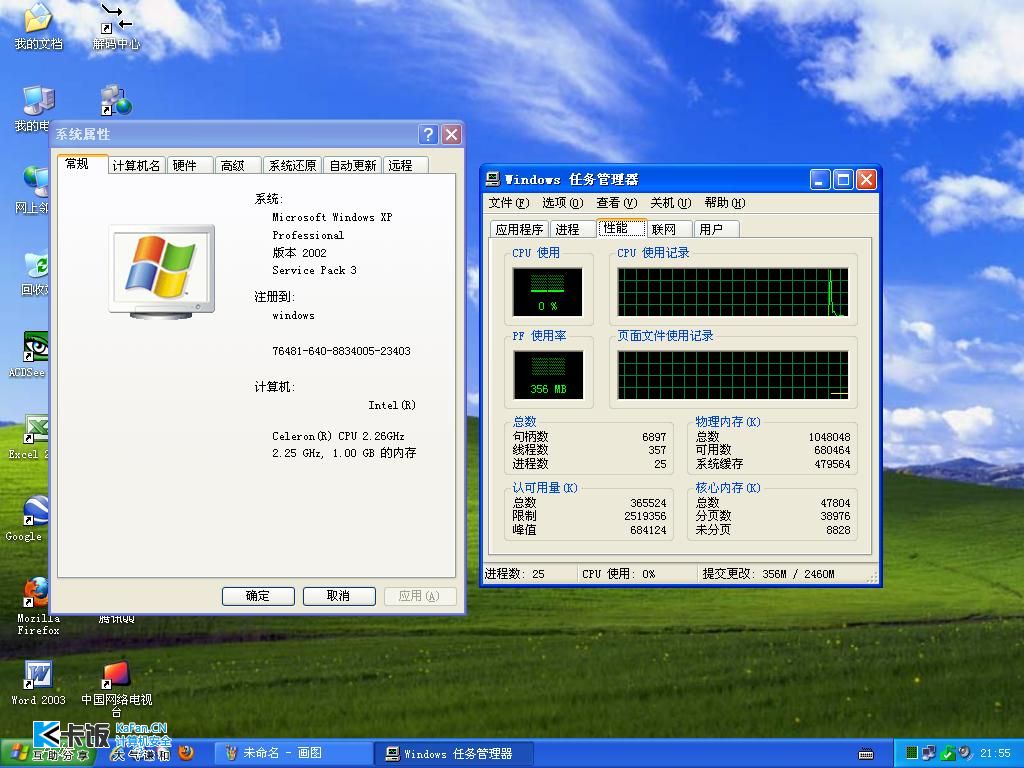The height and width of the screenshot is (768, 1024).
Task: Click the 认可用量 峰值 value 684124
Action: [648, 530]
